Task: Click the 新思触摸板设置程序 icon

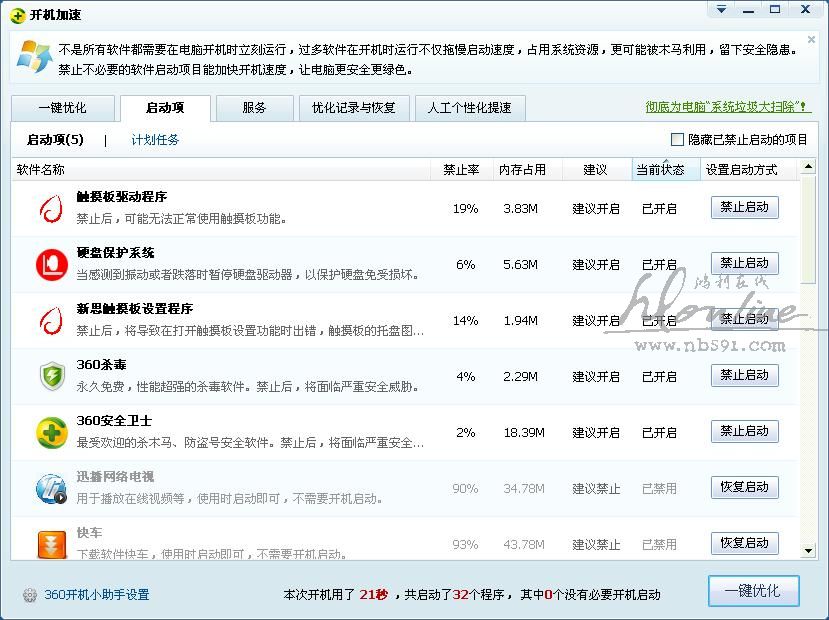Action: click(x=51, y=320)
